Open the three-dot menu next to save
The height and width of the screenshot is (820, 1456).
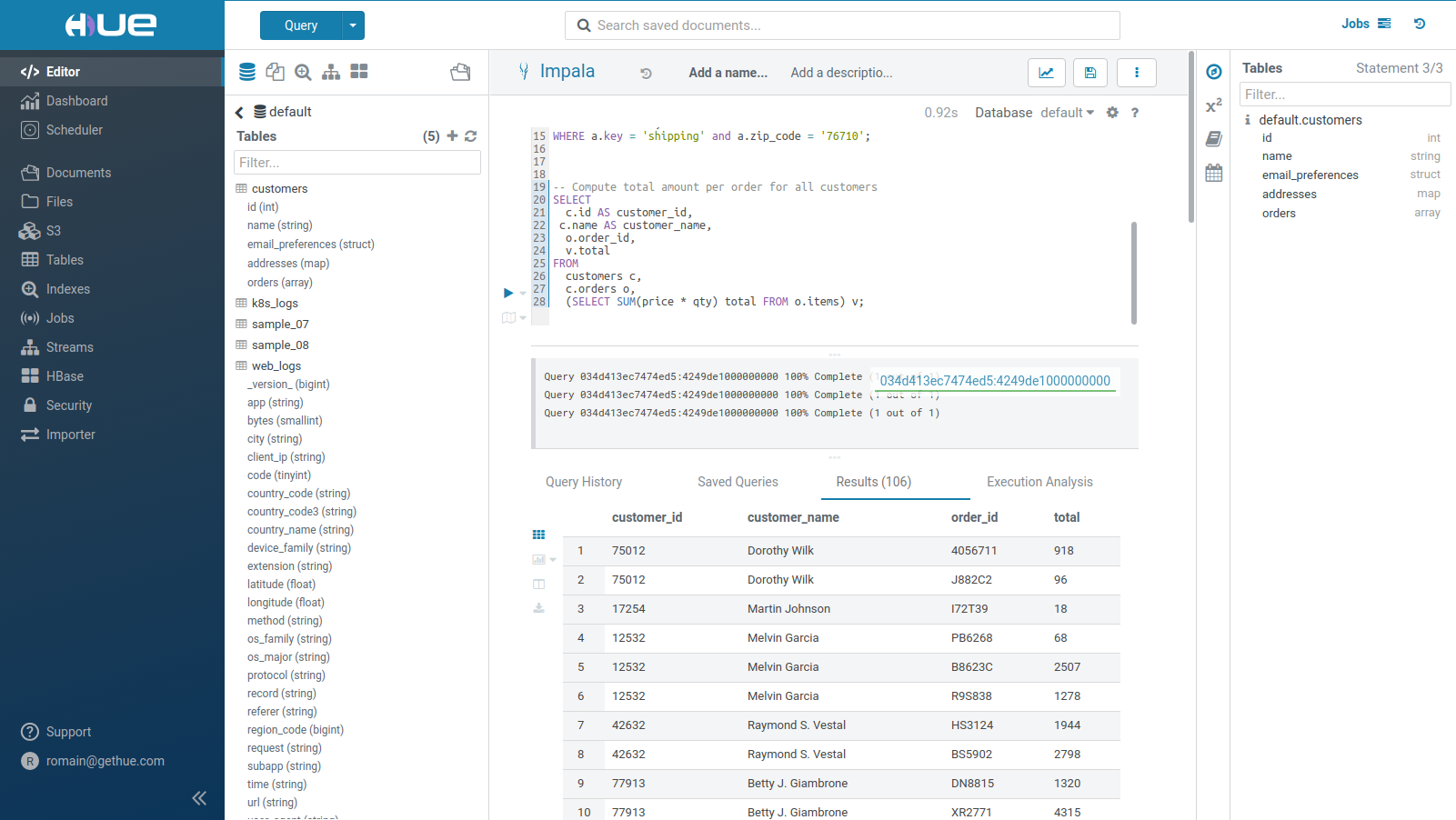[x=1136, y=72]
